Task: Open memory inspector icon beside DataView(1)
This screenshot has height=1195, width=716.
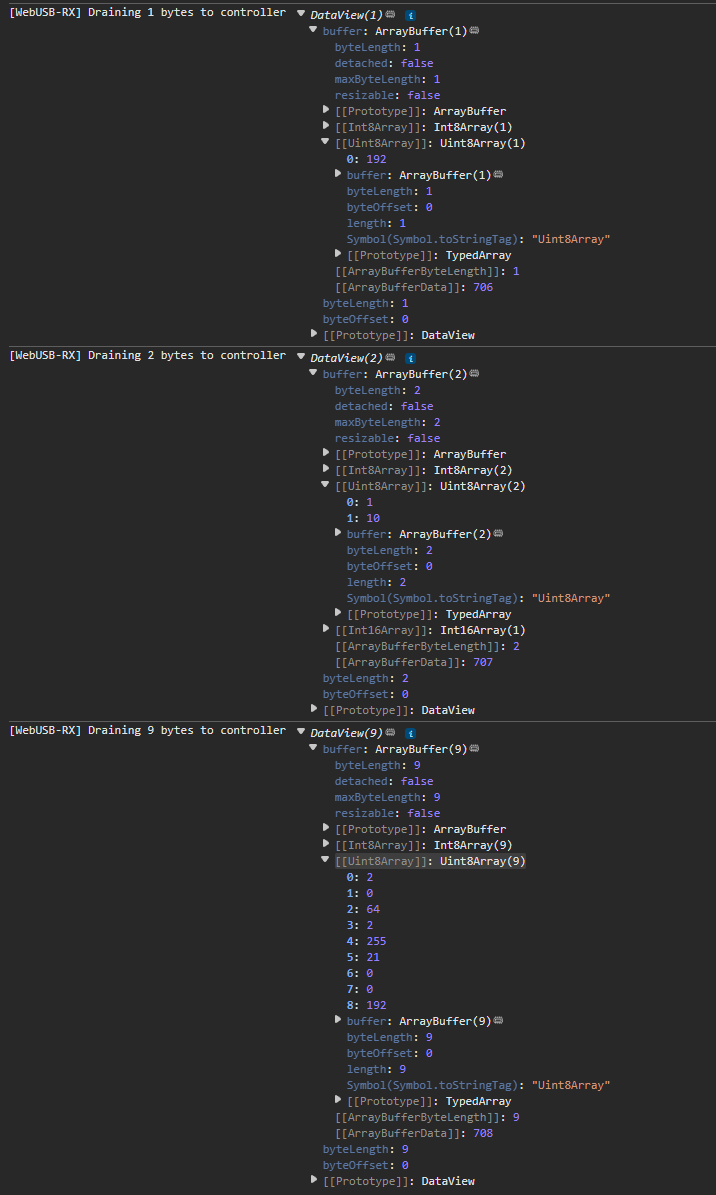Action: click(390, 16)
